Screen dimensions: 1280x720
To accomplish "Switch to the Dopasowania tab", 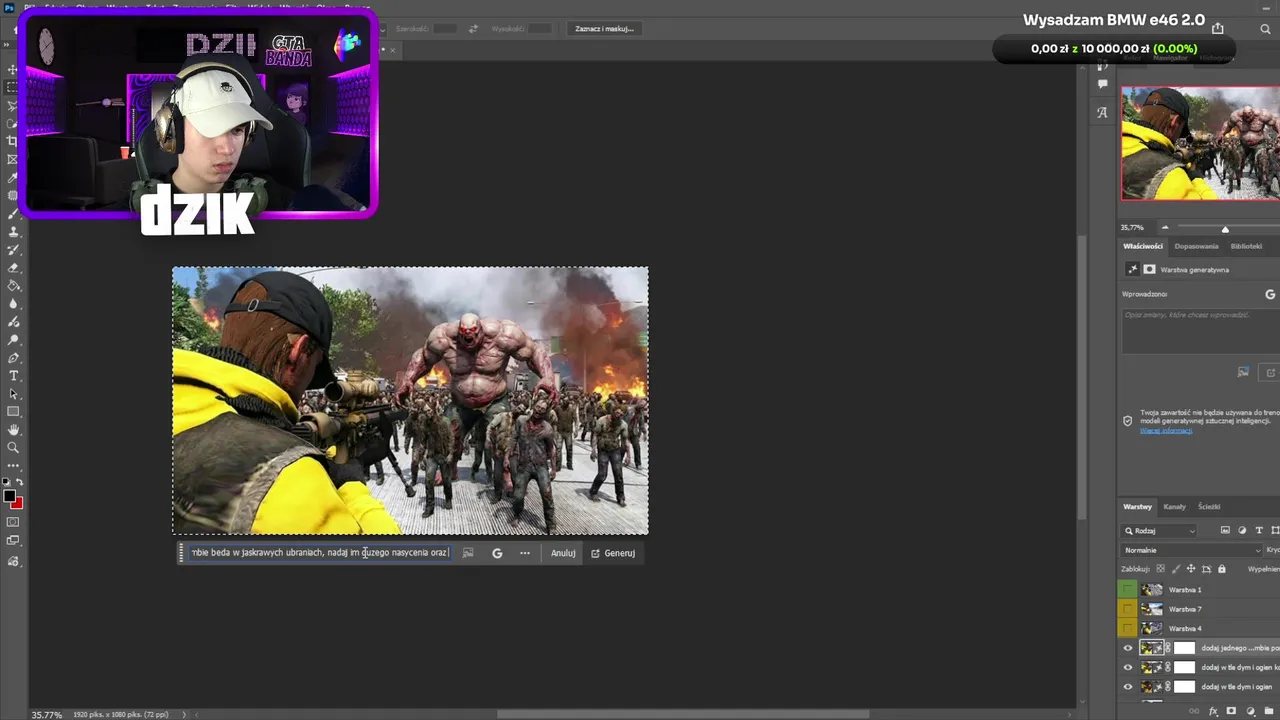I will 1196,246.
